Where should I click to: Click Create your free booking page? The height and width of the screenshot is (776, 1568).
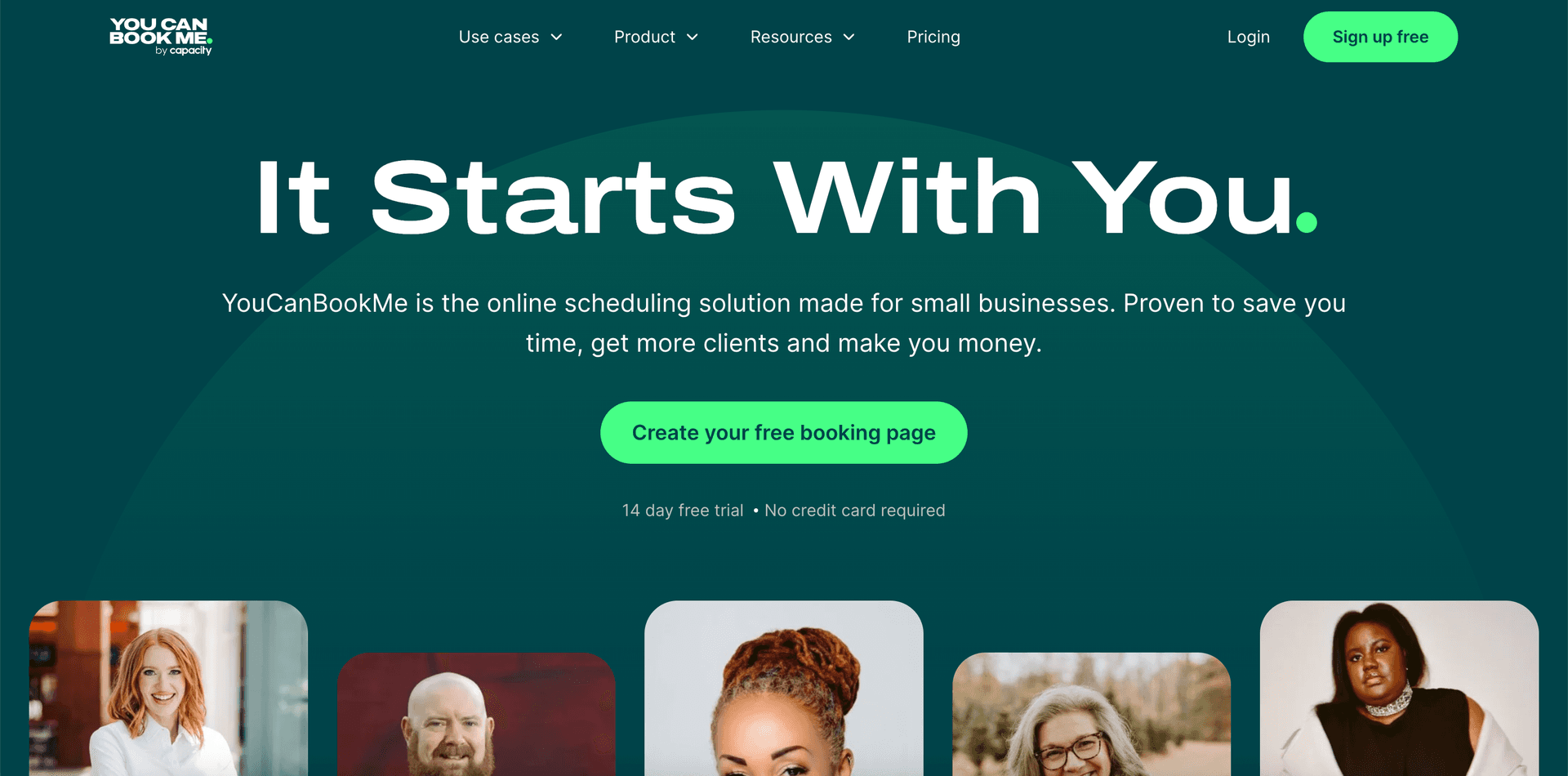click(784, 432)
